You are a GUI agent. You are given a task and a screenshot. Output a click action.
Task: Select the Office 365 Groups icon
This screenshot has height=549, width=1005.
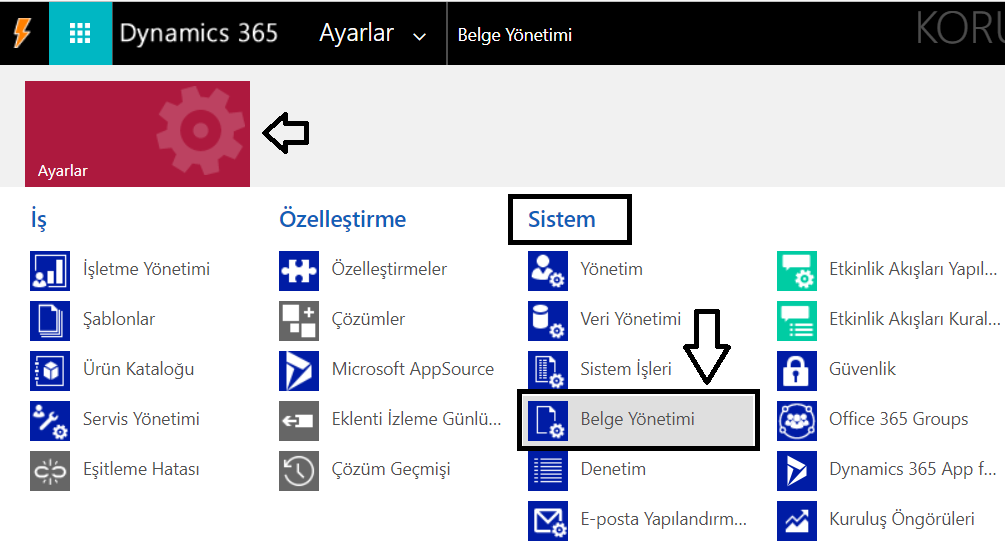tap(797, 421)
